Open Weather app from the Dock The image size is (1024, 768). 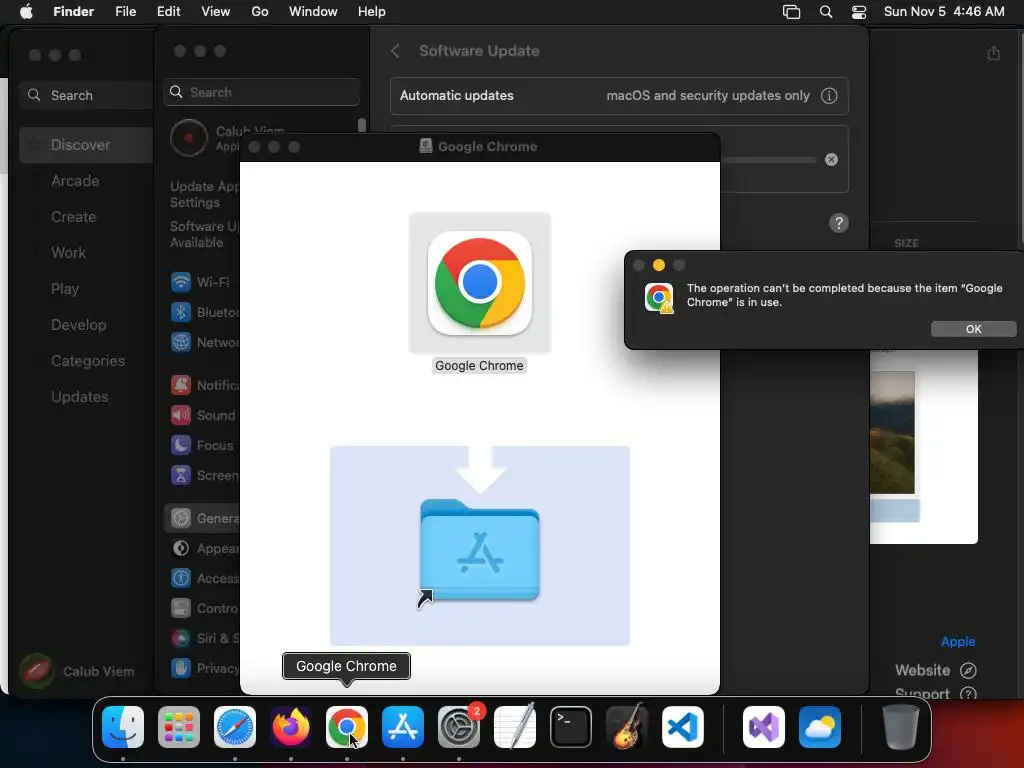pyautogui.click(x=820, y=727)
